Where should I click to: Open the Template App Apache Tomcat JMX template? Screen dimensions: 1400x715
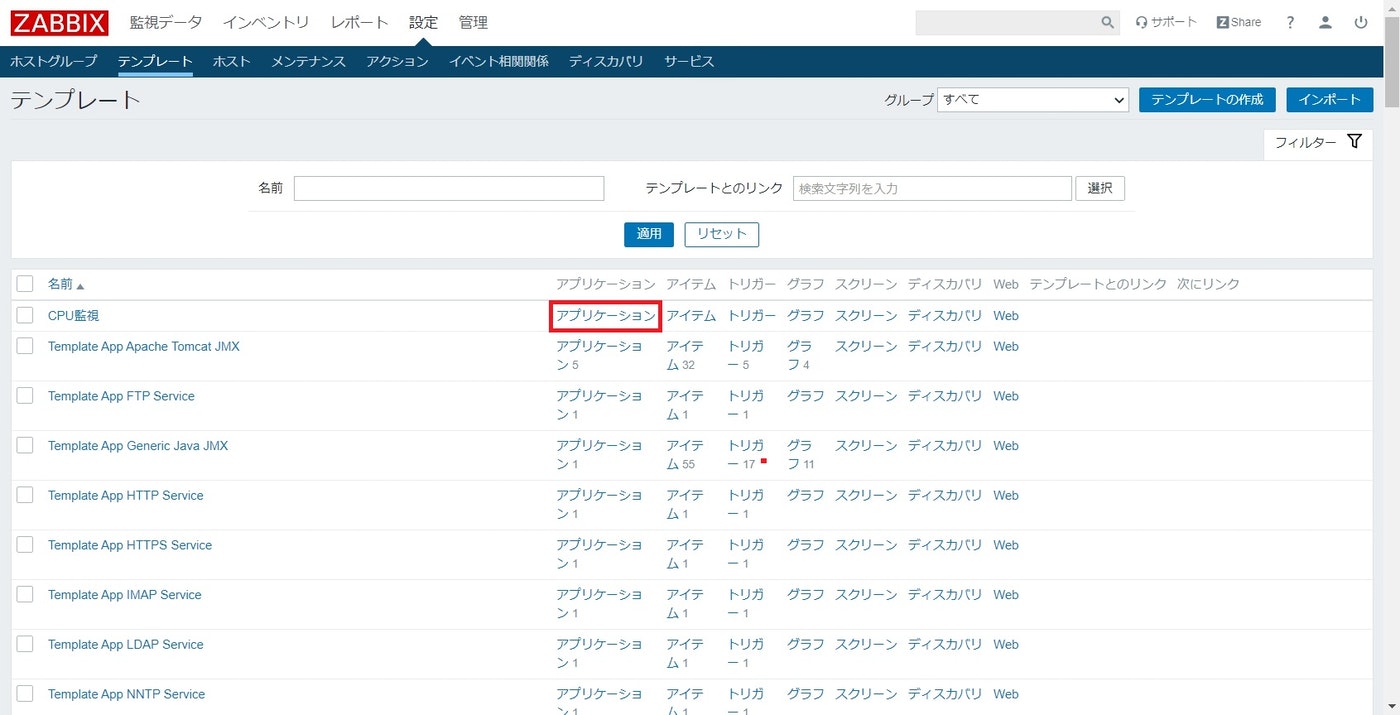(143, 346)
